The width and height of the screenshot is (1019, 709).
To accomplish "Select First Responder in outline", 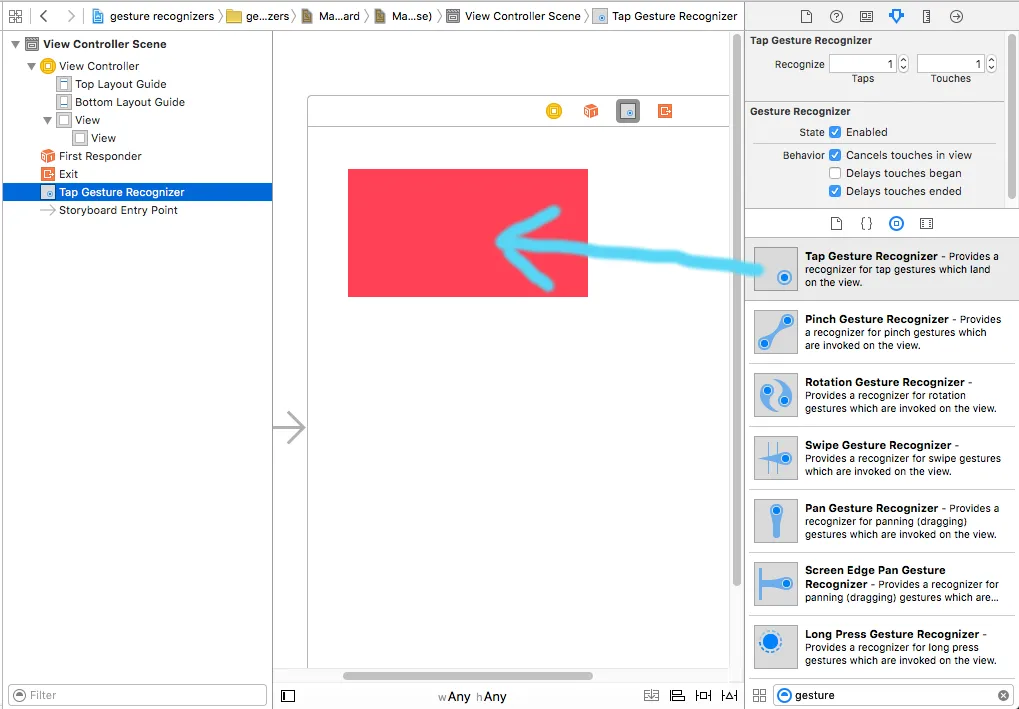I will (x=137, y=156).
